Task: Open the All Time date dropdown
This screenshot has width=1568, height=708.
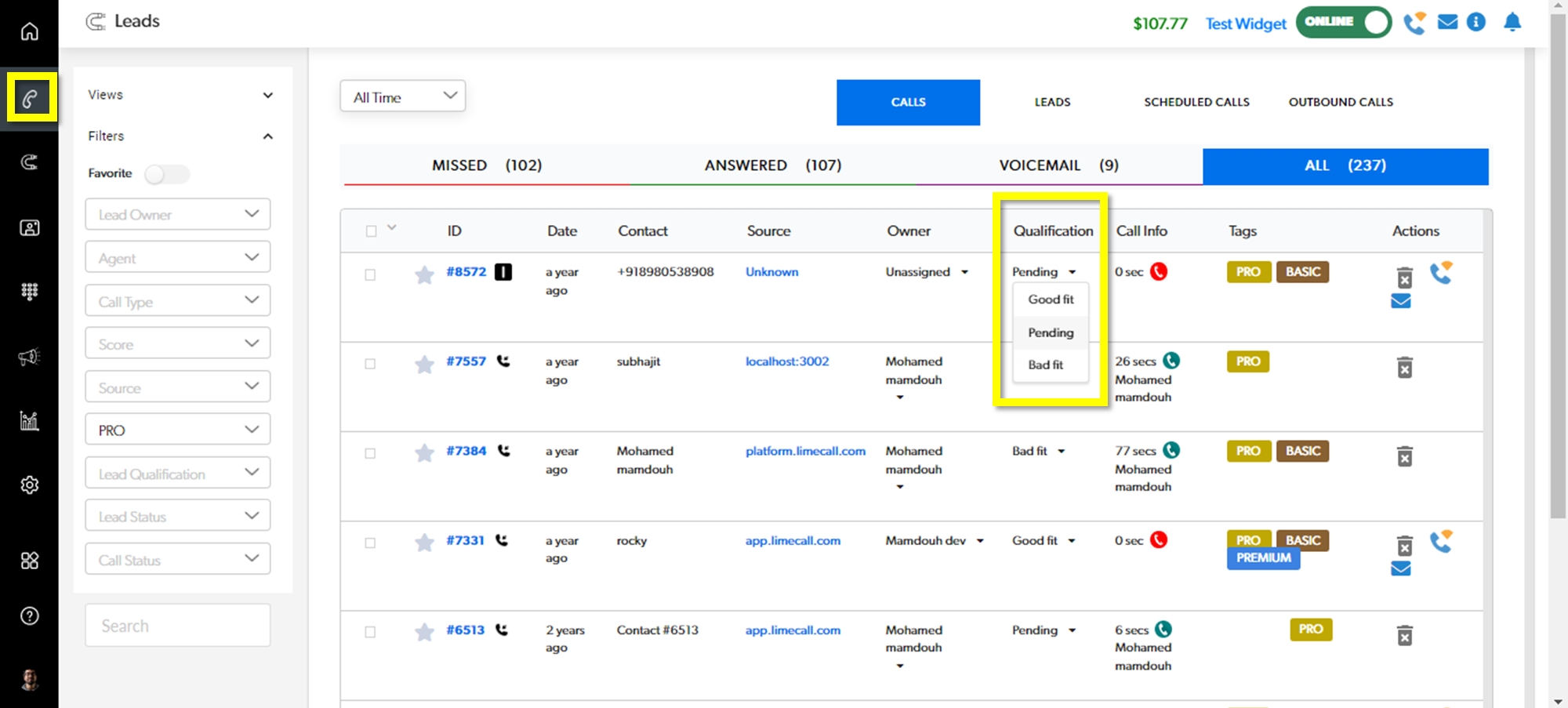Action: click(x=403, y=97)
